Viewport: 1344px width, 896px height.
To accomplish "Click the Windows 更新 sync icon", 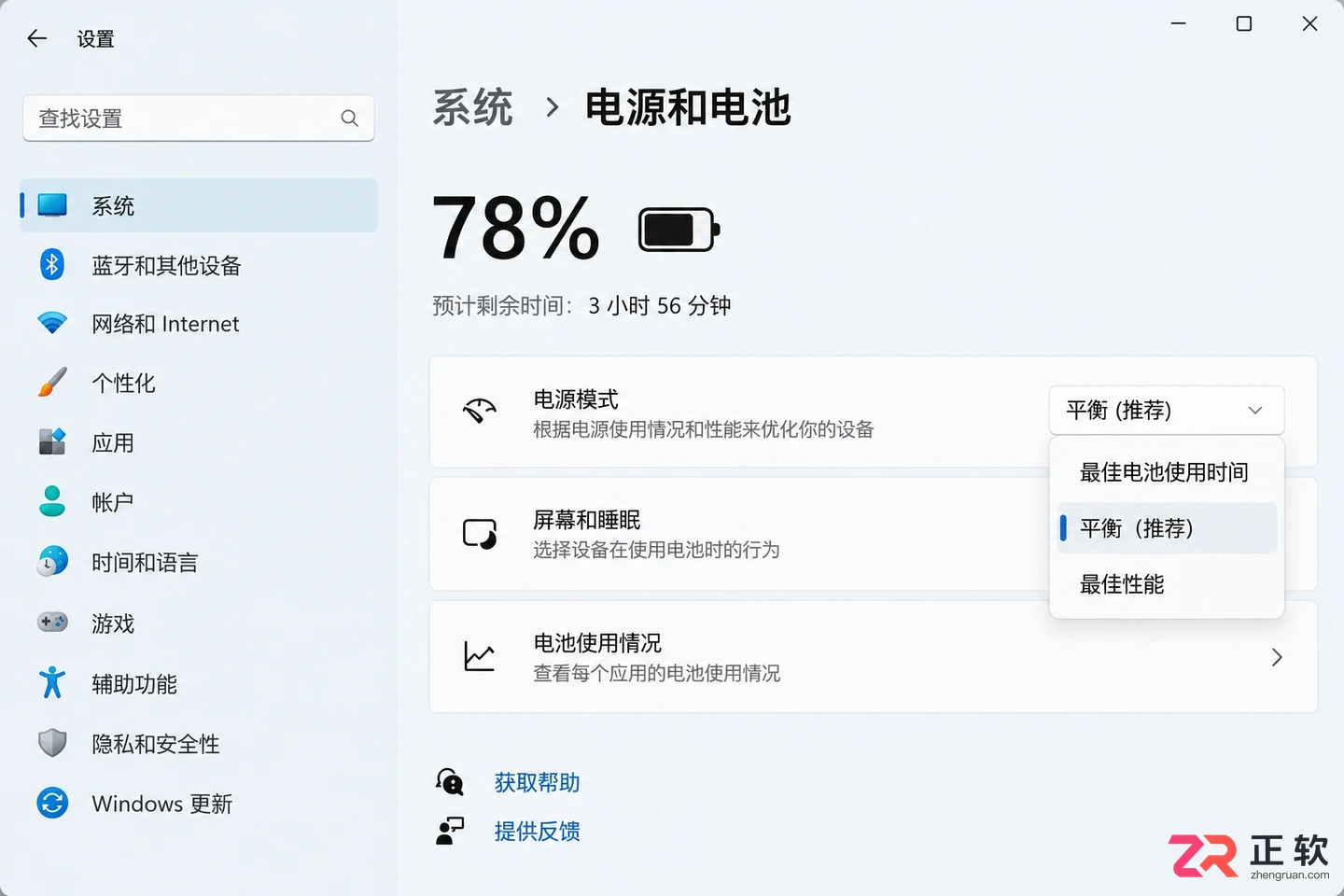I will click(x=52, y=803).
